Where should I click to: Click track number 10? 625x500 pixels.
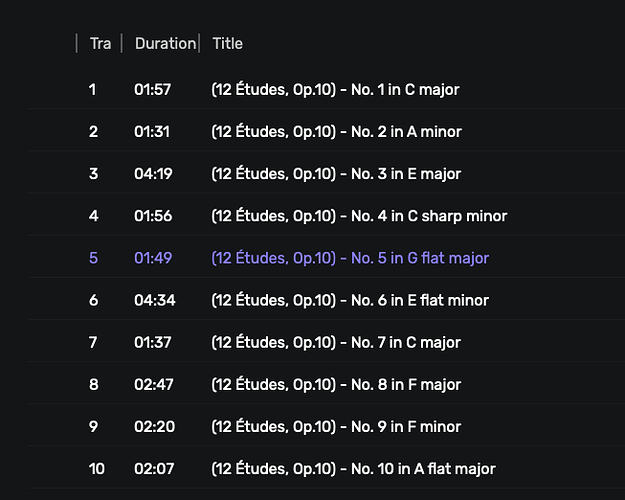(x=97, y=469)
